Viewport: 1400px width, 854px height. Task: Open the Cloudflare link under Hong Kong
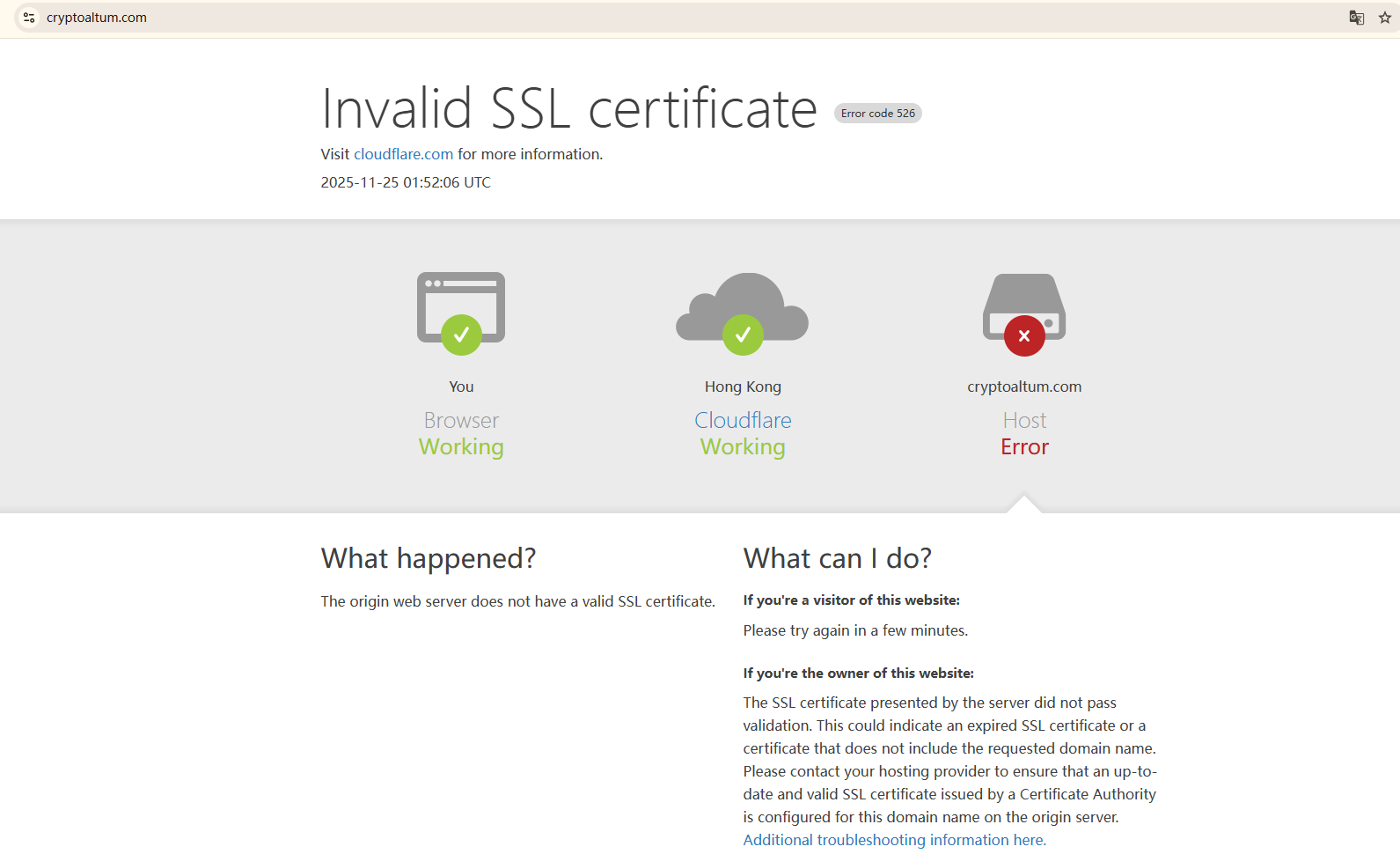coord(743,420)
